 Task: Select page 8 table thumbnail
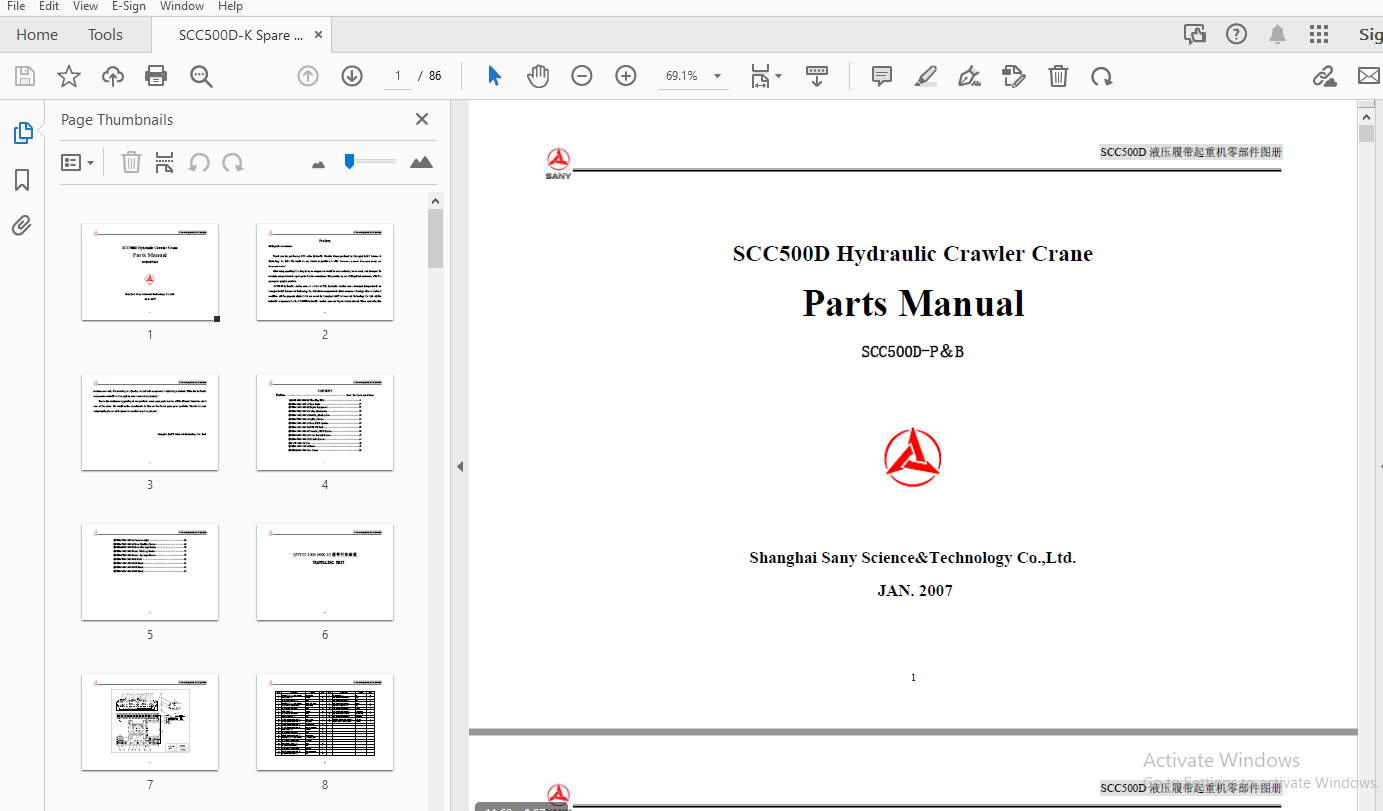(x=325, y=722)
